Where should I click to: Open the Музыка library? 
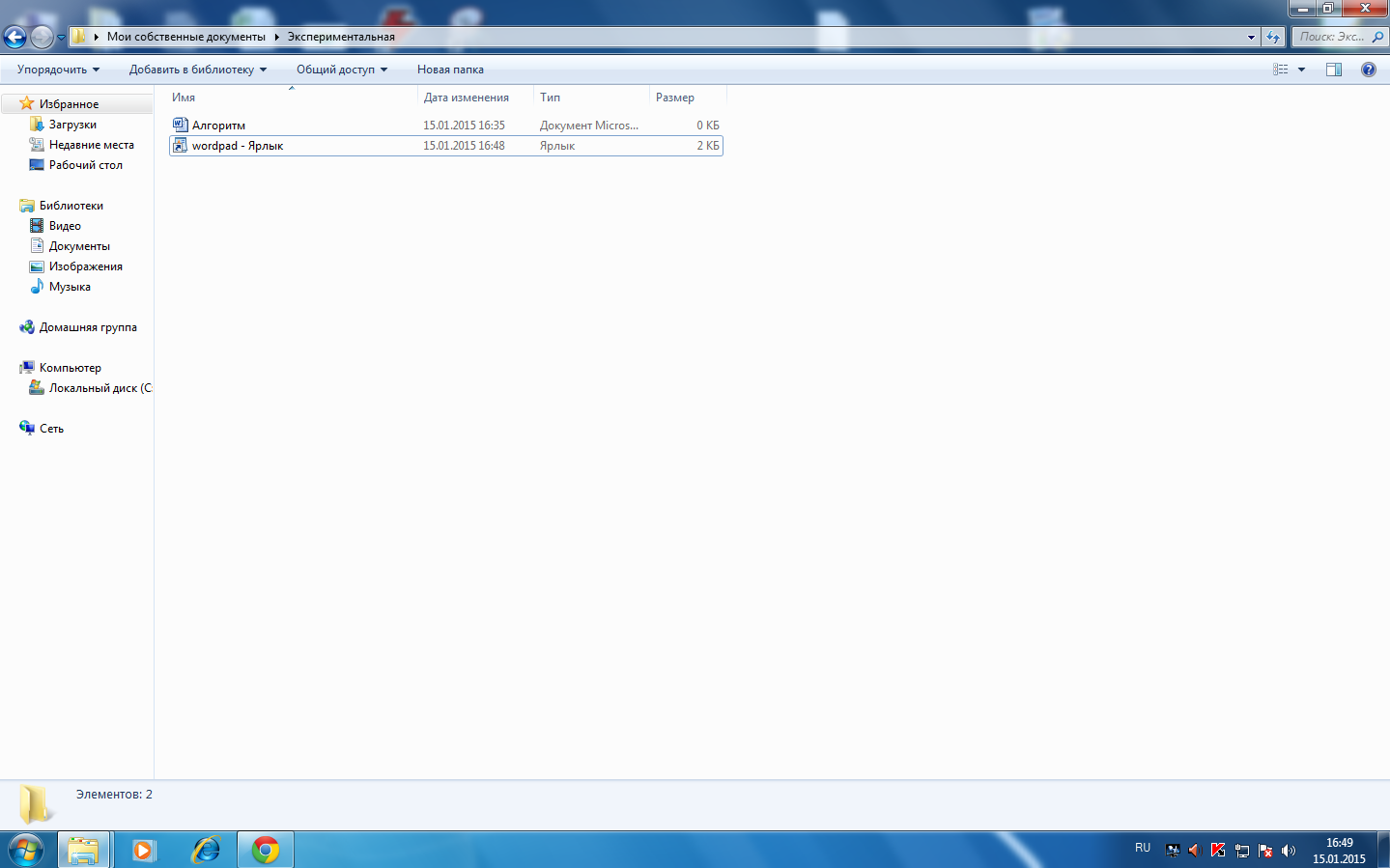click(70, 287)
